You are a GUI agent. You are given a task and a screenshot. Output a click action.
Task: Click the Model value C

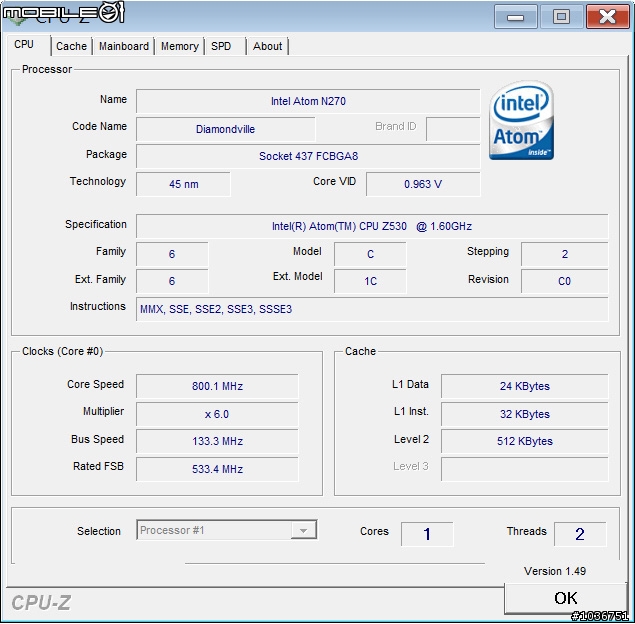pyautogui.click(x=370, y=254)
